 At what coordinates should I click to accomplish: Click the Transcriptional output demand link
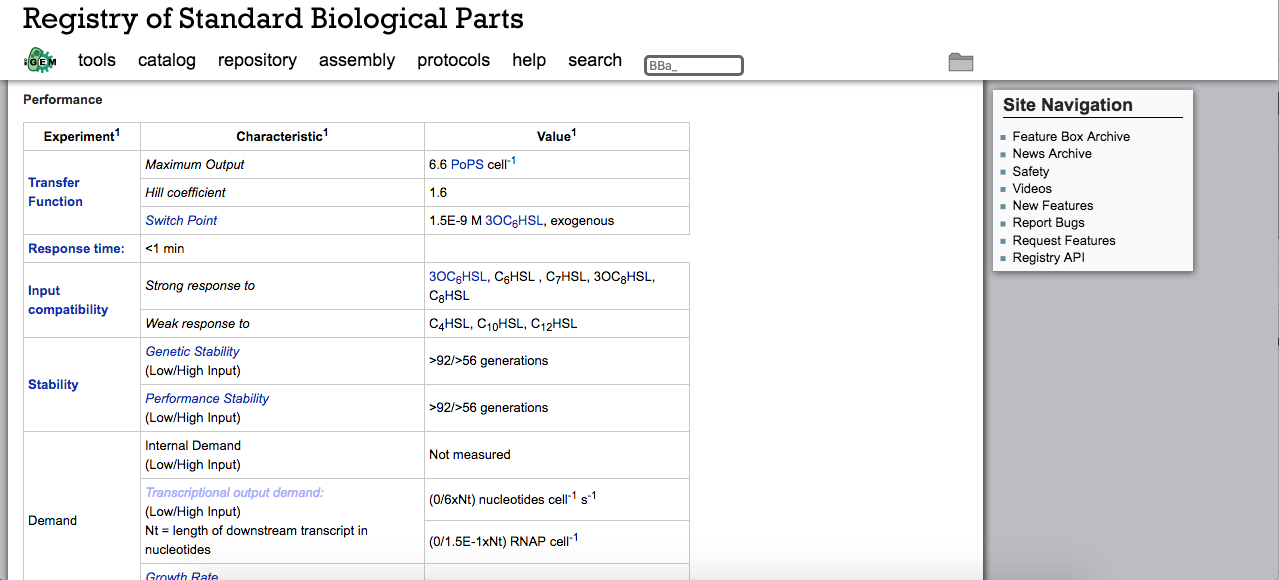pyautogui.click(x=234, y=492)
